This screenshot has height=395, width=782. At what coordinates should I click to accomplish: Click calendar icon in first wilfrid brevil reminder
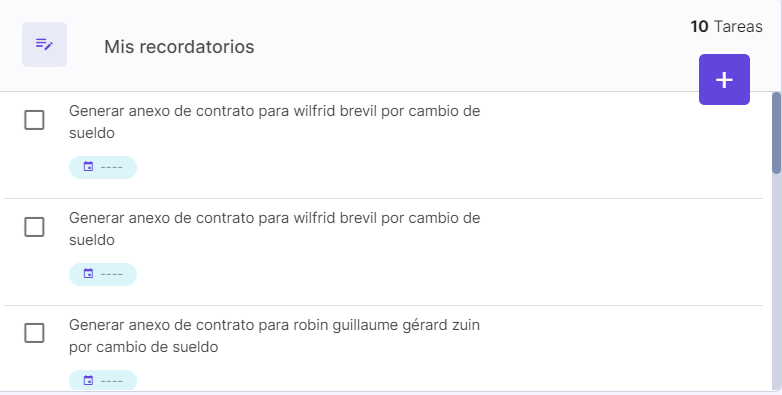pyautogui.click(x=88, y=167)
